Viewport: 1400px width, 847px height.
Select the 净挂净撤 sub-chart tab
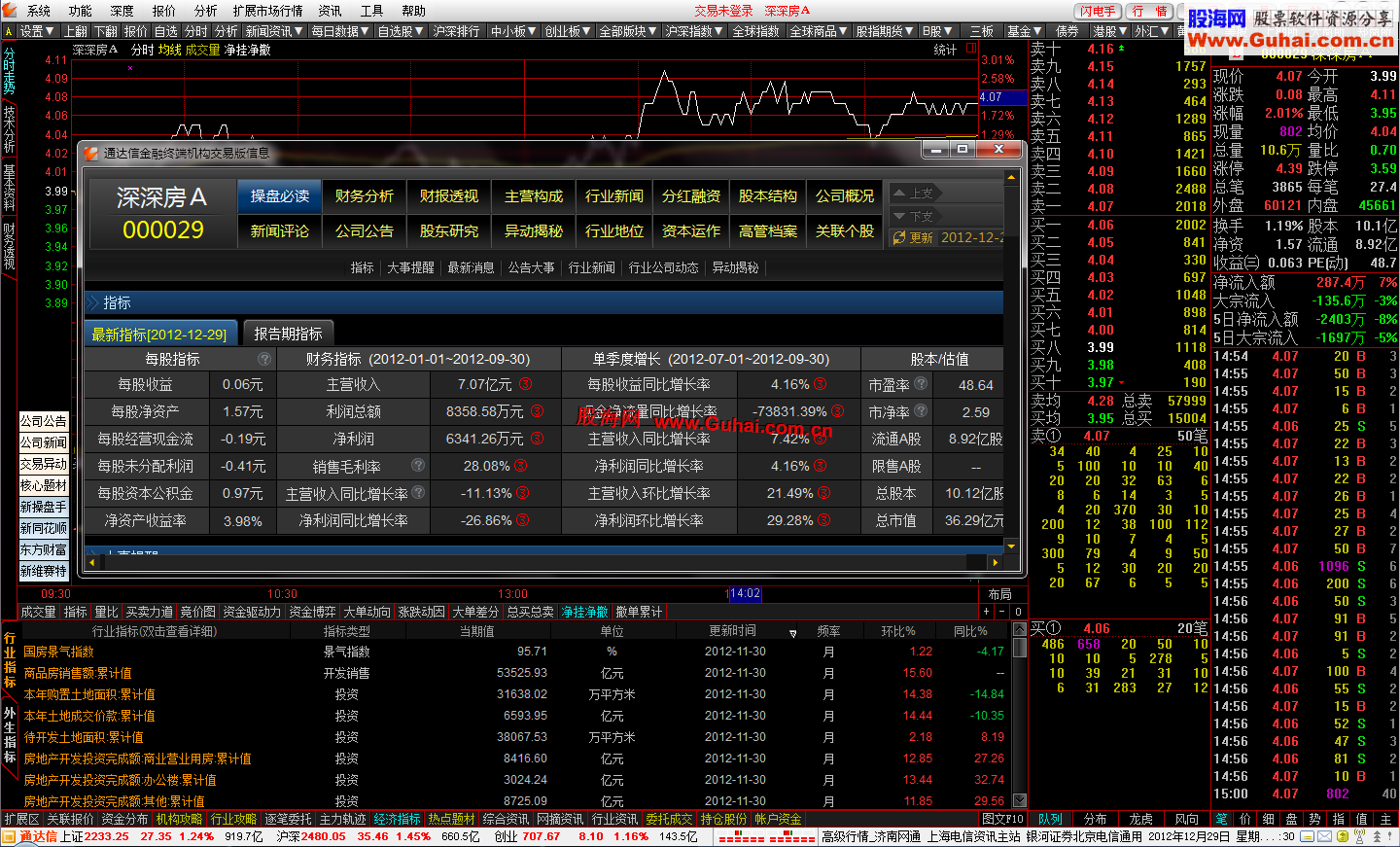[x=584, y=612]
